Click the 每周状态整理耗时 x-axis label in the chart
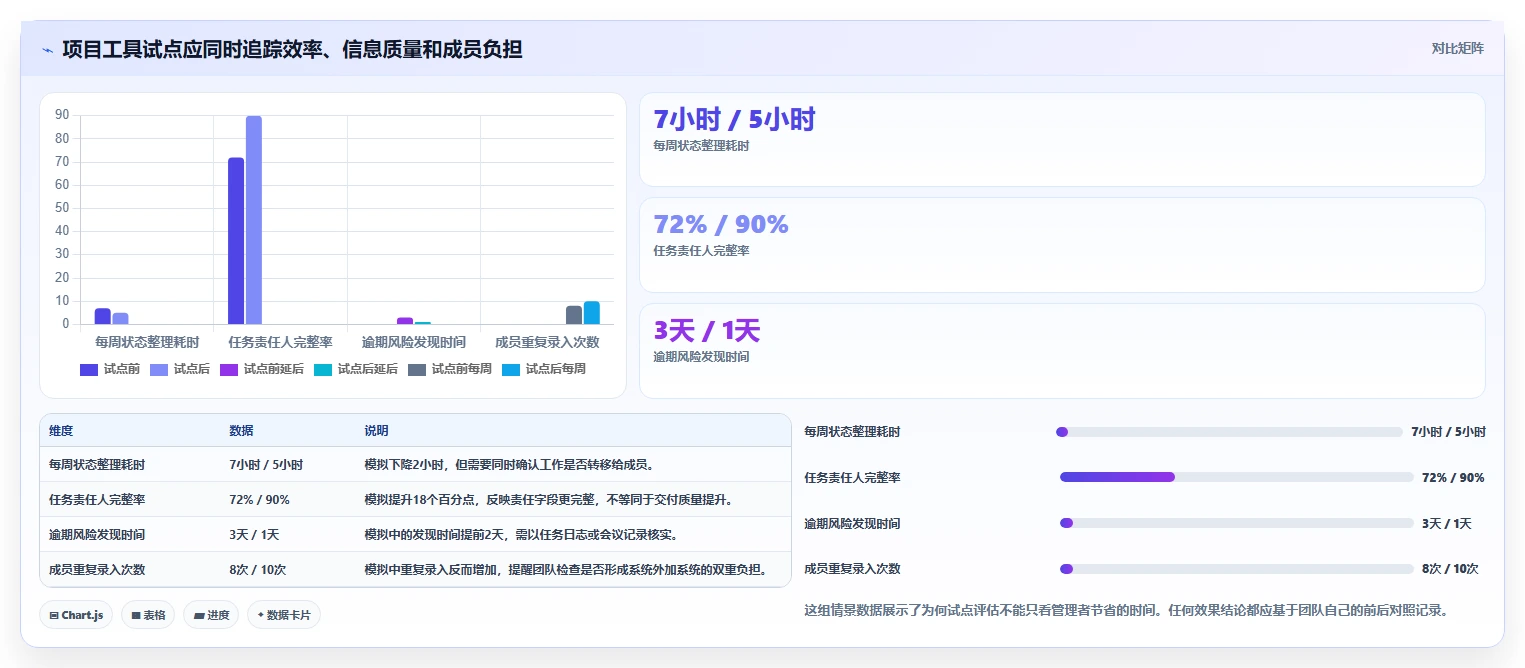This screenshot has width=1525, height=668. click(x=146, y=342)
